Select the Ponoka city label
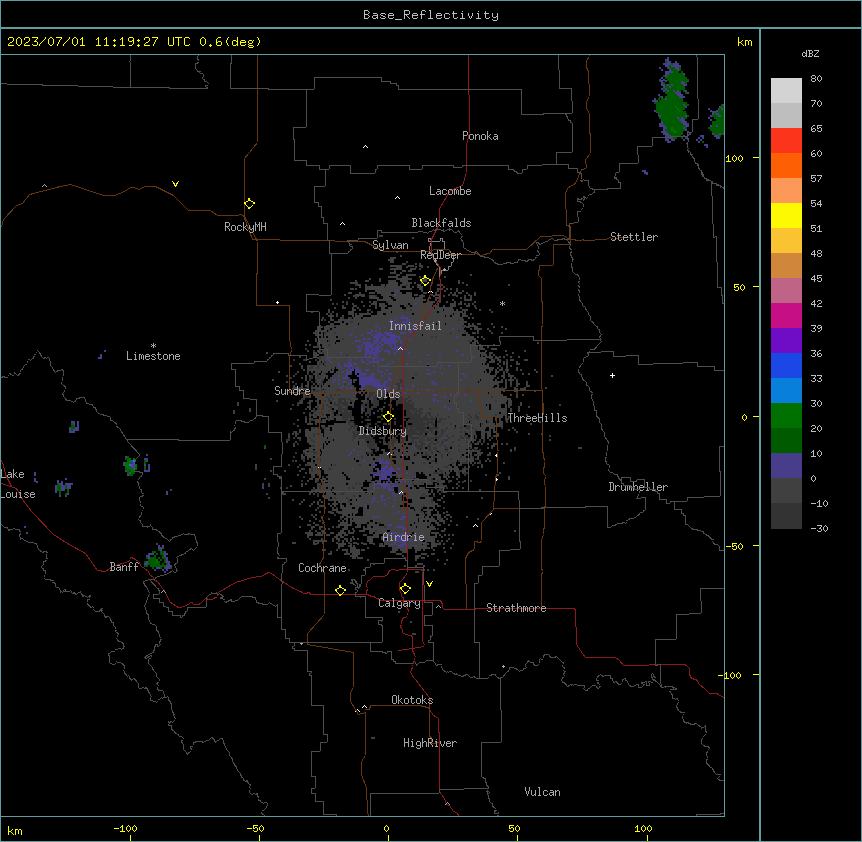Image resolution: width=862 pixels, height=842 pixels. click(480, 136)
